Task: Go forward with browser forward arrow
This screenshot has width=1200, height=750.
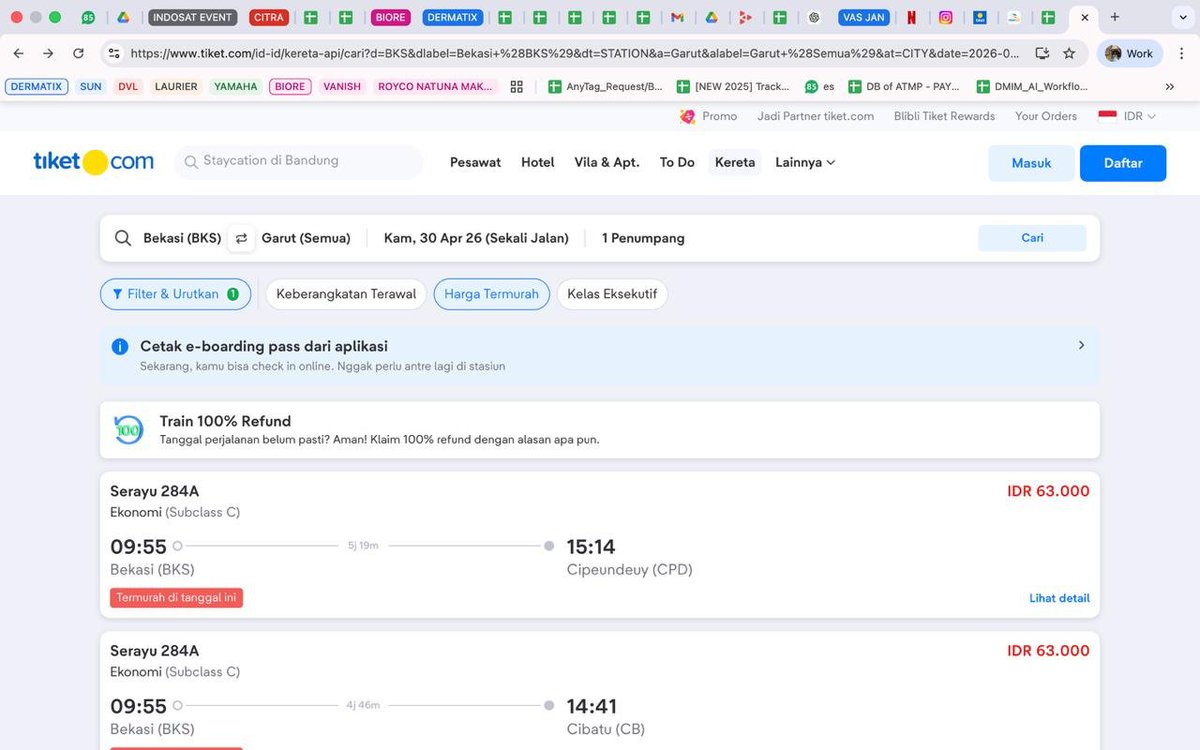Action: (x=48, y=53)
